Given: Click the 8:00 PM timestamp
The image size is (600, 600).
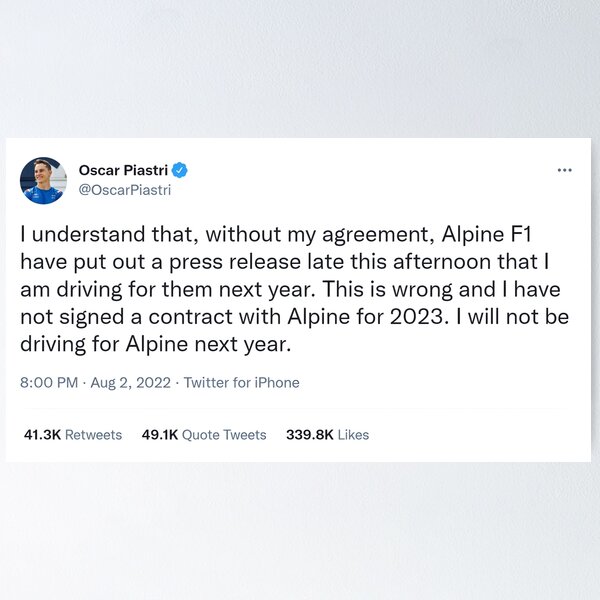Looking at the screenshot, I should (x=47, y=382).
